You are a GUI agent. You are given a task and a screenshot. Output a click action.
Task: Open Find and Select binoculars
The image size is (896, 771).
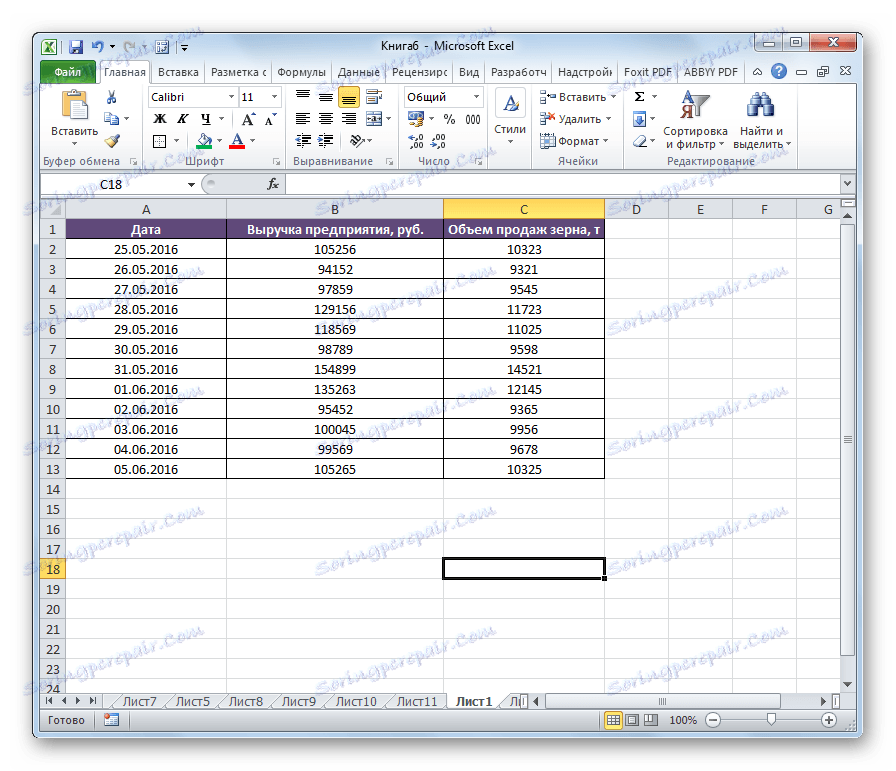coord(762,121)
